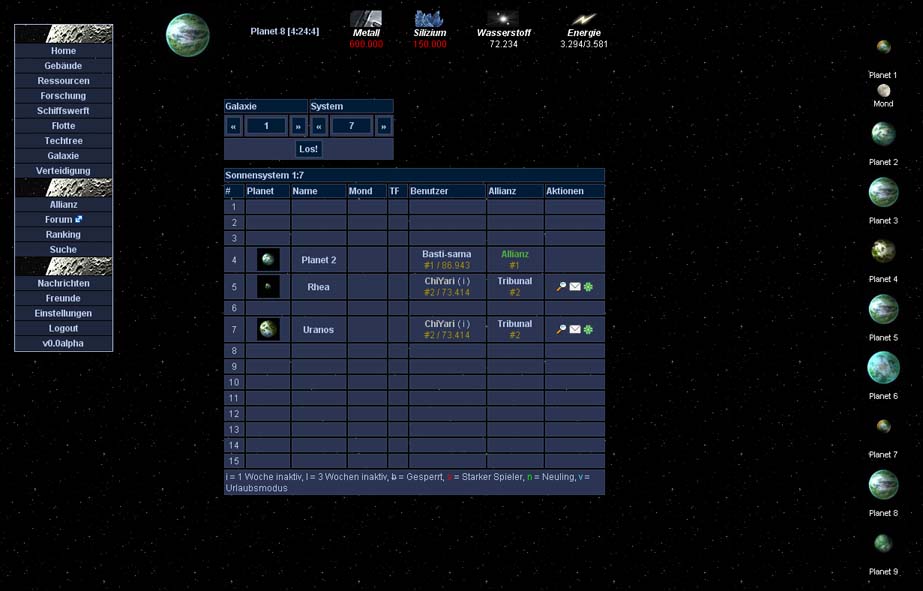This screenshot has height=591, width=923.
Task: Click the magnifier spy icon in Uranos row
Action: [562, 329]
